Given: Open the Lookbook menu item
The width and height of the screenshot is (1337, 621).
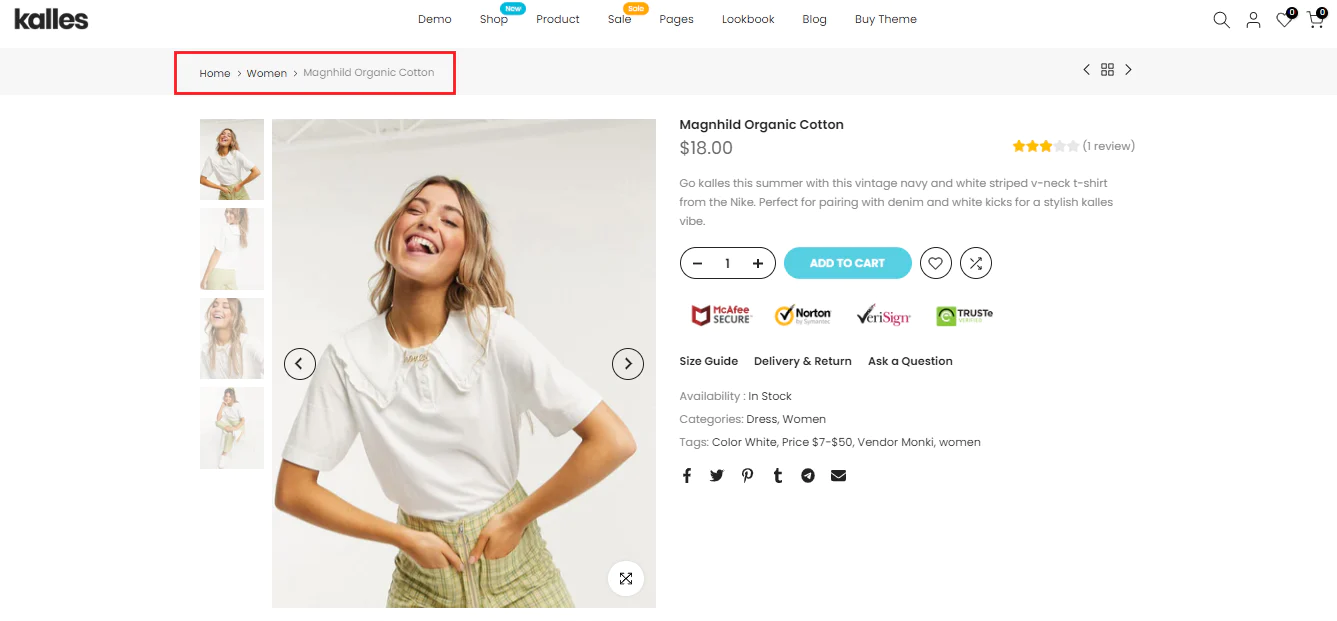Looking at the screenshot, I should click(x=747, y=19).
